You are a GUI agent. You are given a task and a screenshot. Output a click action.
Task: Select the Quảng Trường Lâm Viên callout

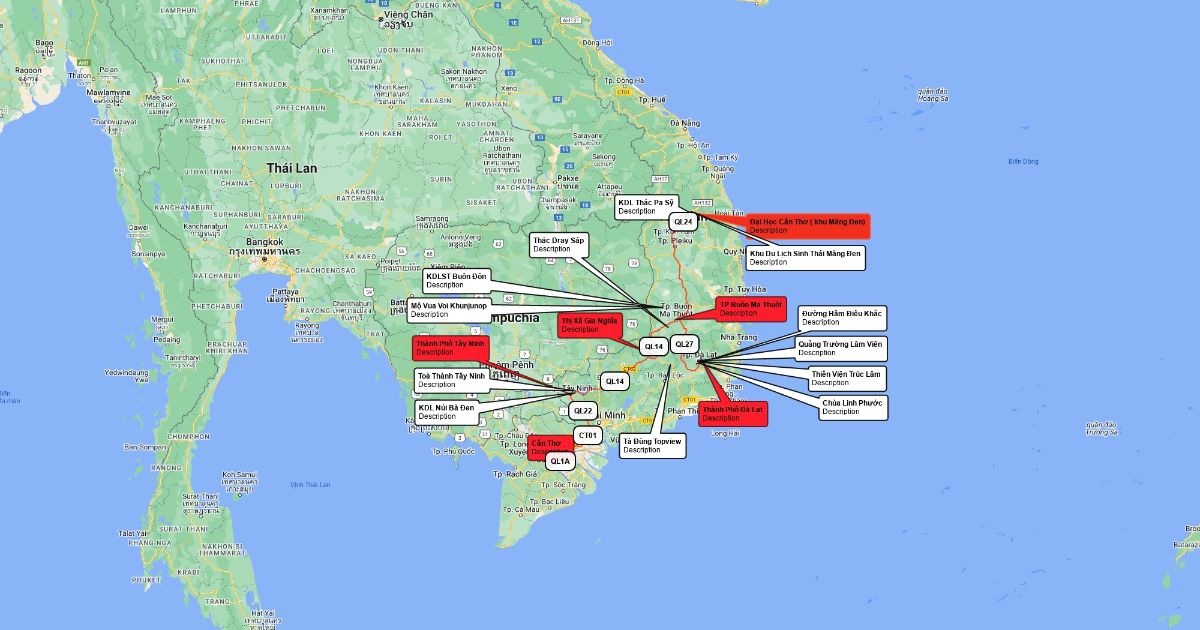840,348
